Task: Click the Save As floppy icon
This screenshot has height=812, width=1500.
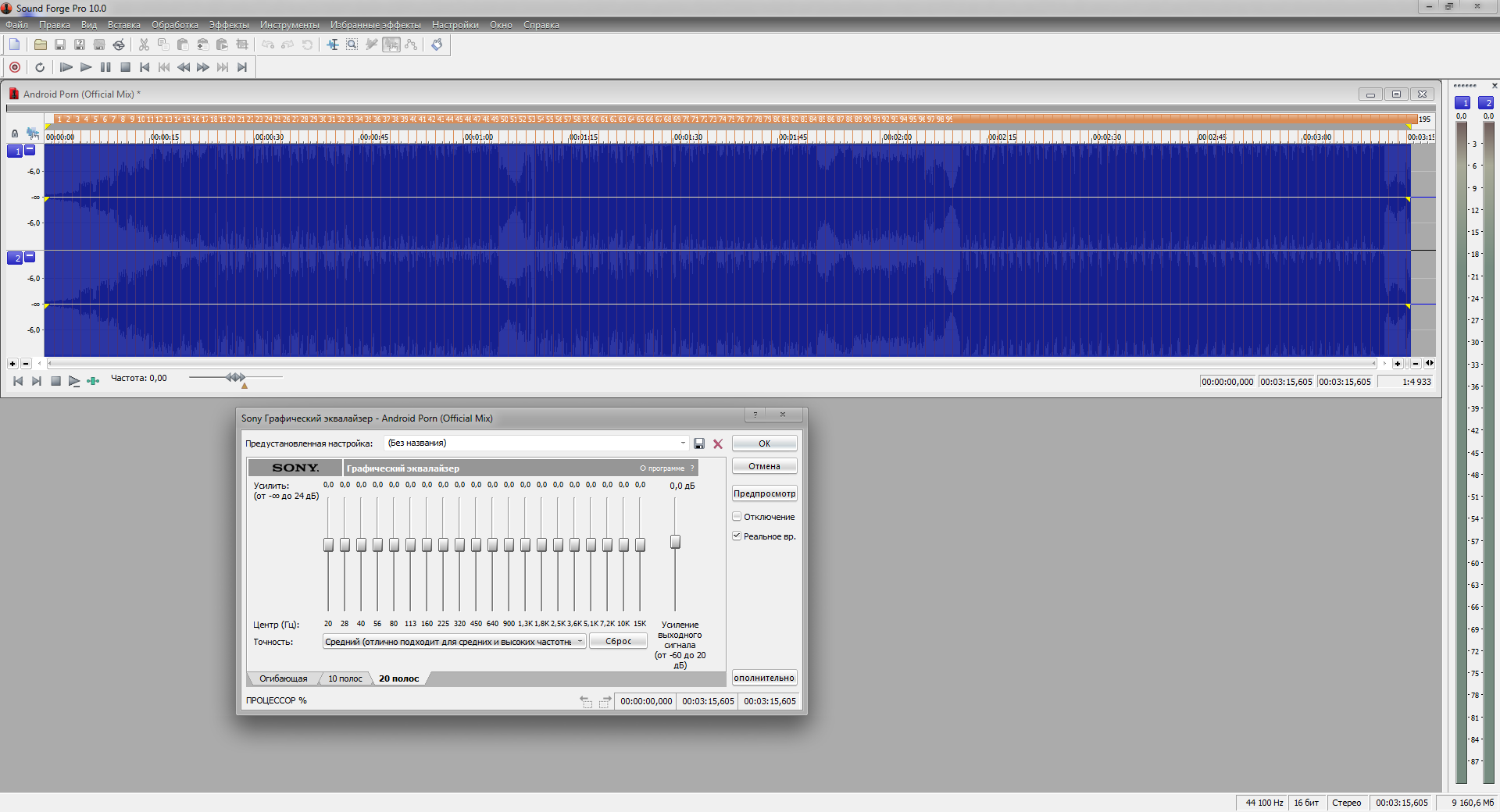Action: 80,45
